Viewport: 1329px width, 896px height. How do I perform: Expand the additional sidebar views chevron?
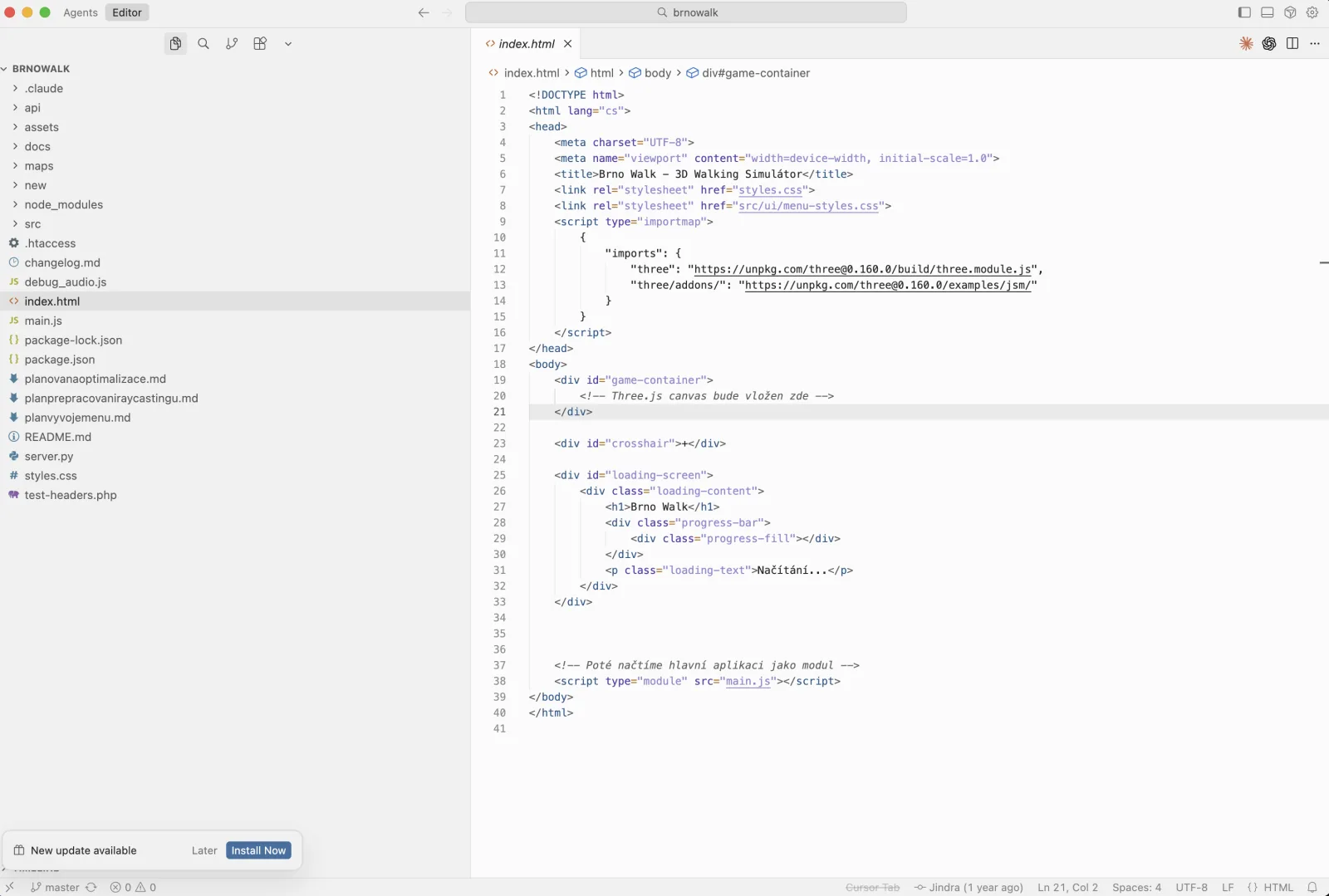288,44
